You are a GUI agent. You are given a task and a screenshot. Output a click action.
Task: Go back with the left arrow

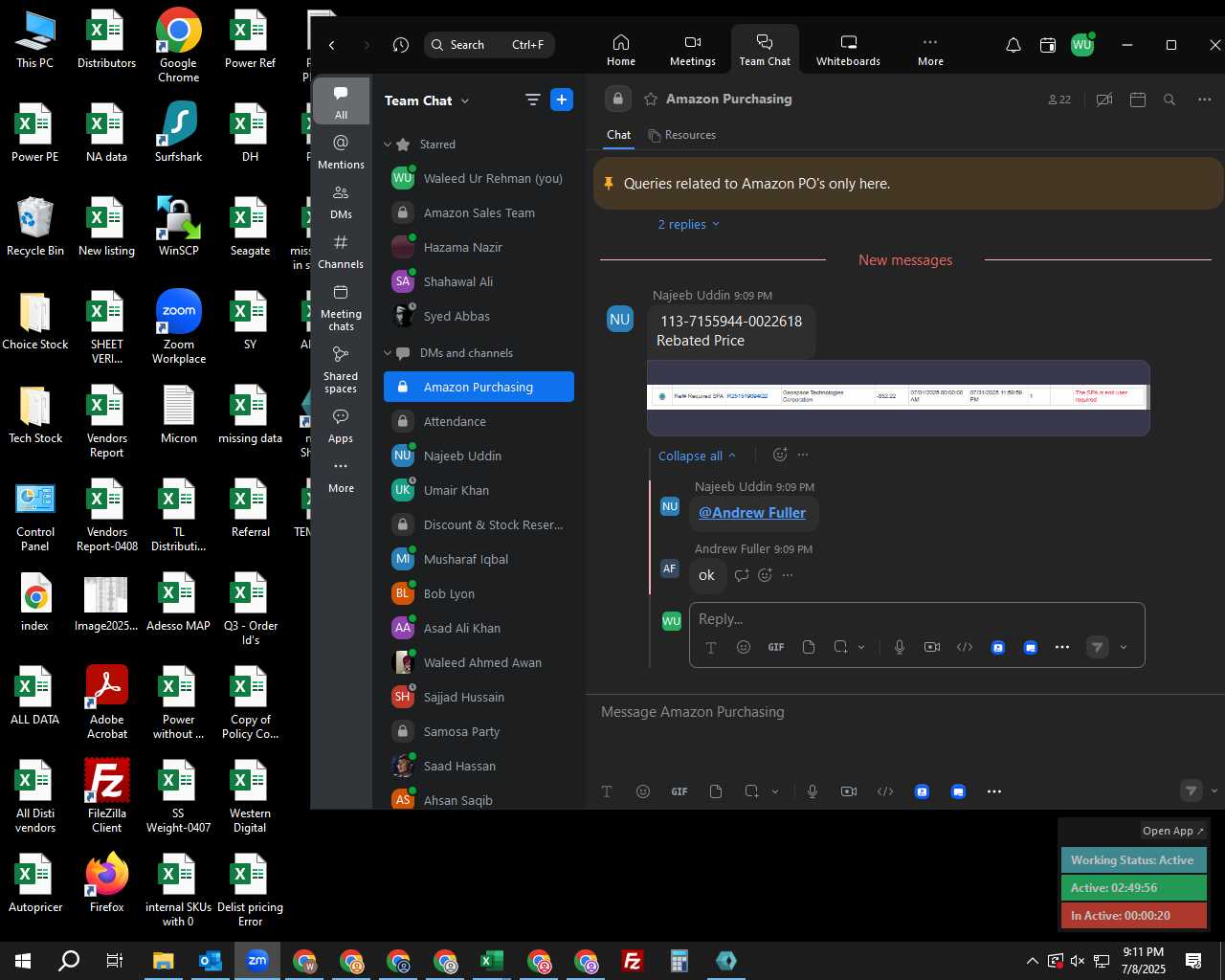332,45
